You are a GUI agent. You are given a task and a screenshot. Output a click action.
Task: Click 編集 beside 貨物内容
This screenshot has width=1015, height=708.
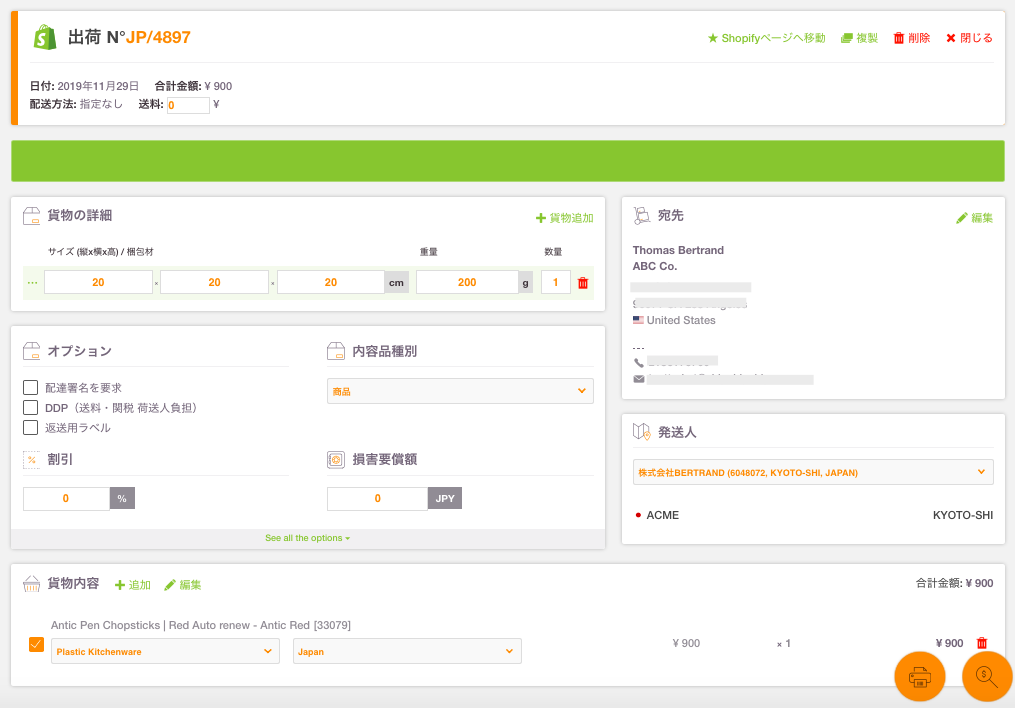pos(183,585)
